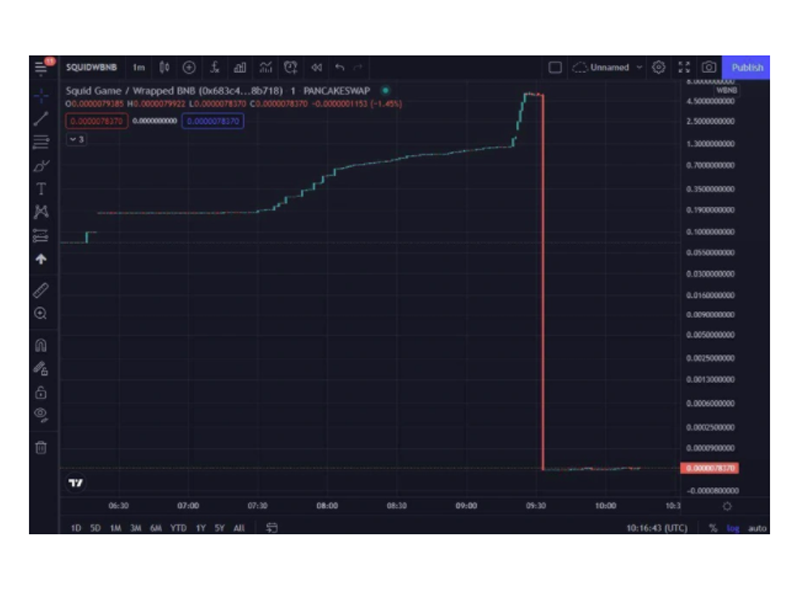Expand the Unnamed layout dropdown arrow
800x600 pixels.
(x=639, y=67)
